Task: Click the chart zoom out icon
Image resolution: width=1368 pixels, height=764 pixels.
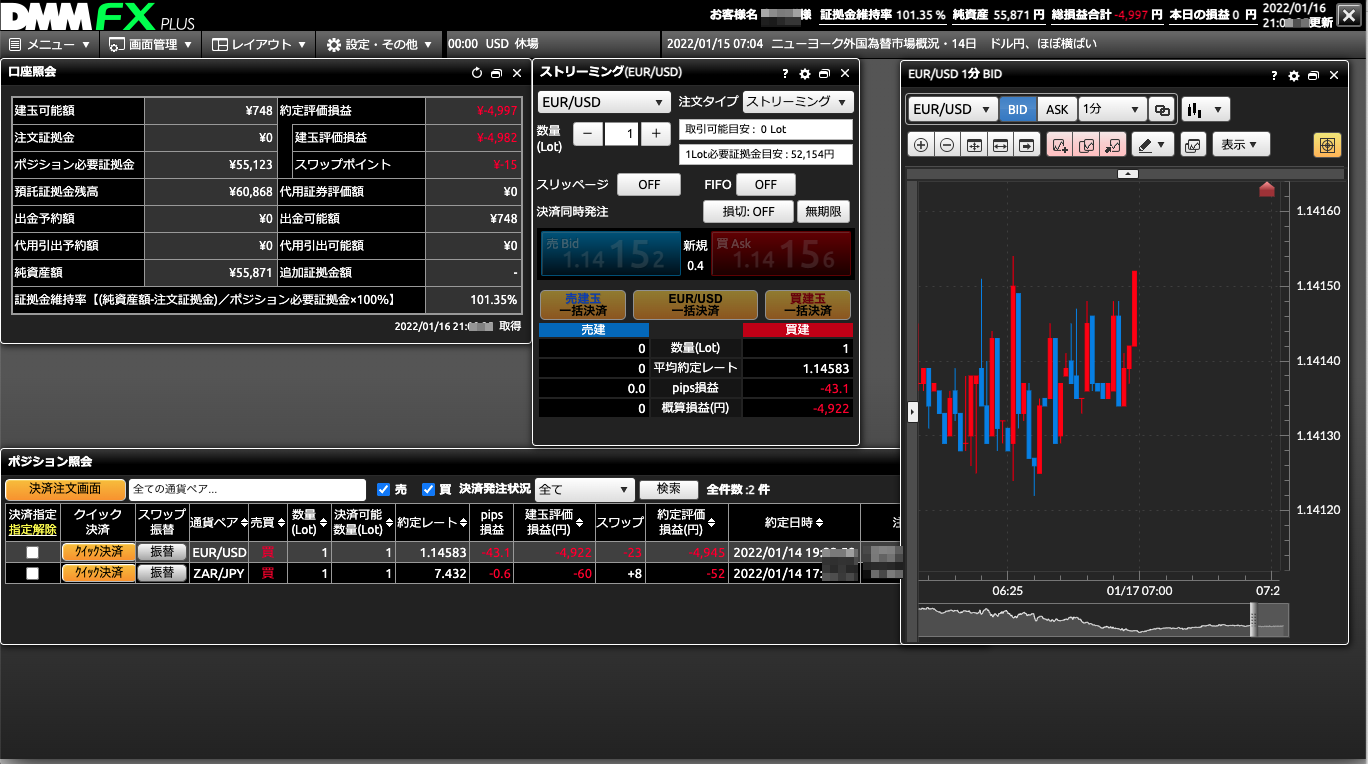Action: (x=947, y=145)
